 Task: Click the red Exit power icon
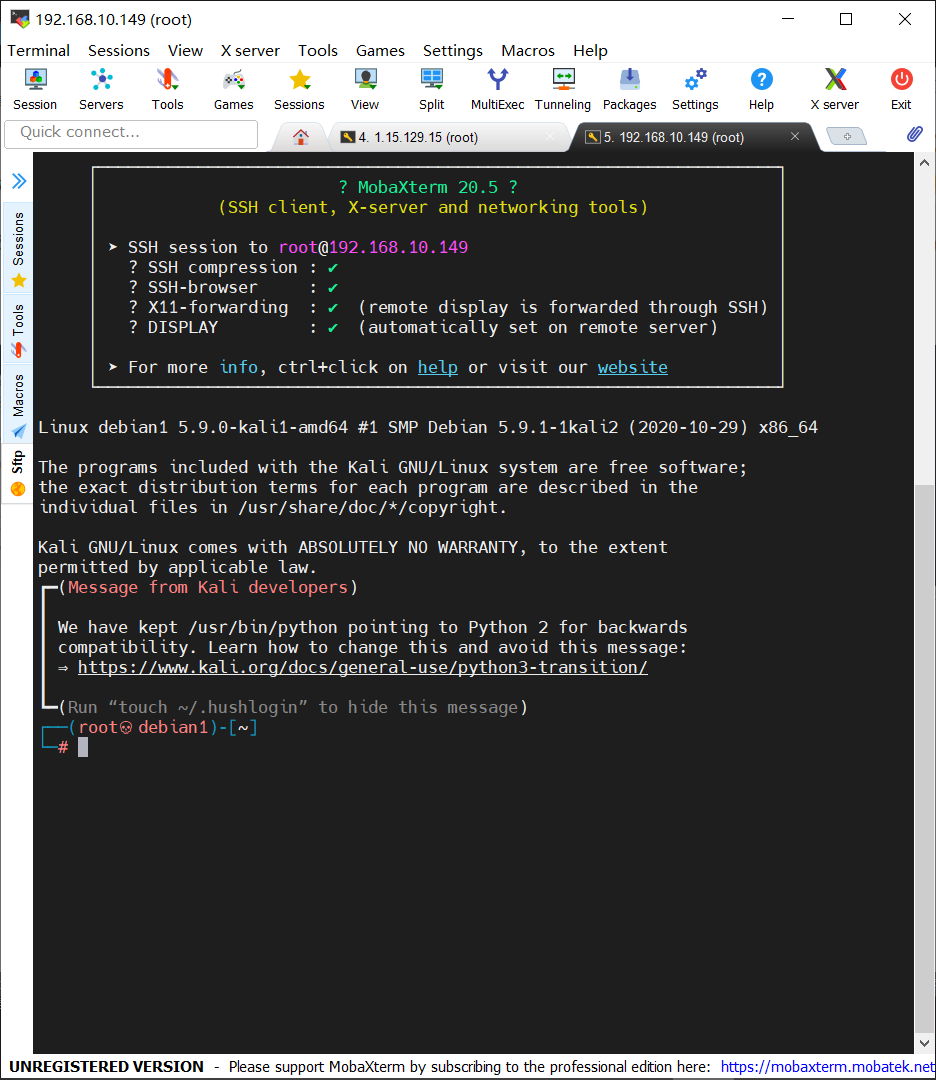[x=901, y=90]
